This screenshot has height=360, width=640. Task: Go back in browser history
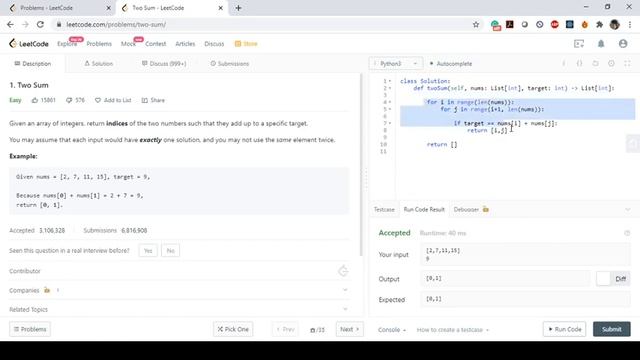tap(10, 24)
